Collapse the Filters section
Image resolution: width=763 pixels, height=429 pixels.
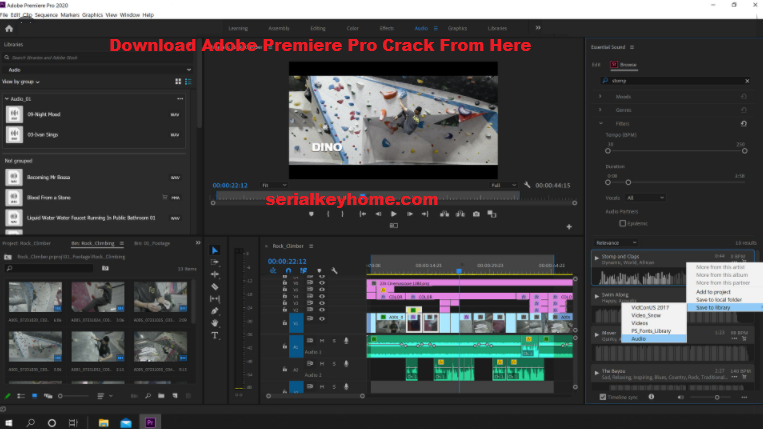coord(601,124)
